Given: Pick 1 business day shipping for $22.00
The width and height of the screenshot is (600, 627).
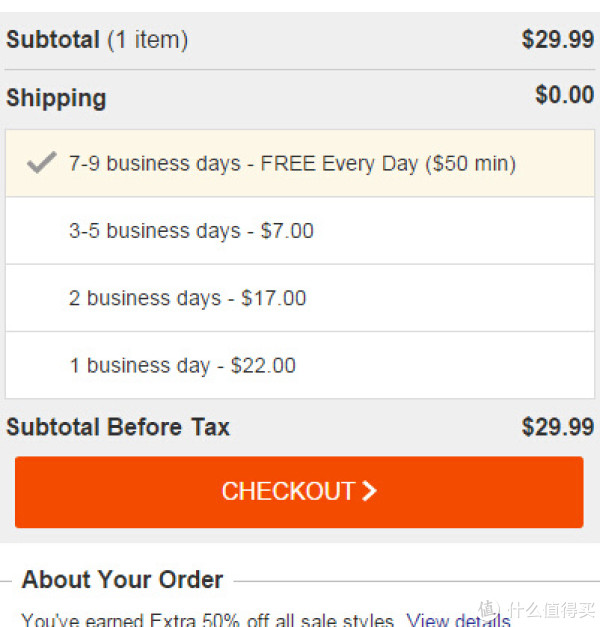Looking at the screenshot, I should point(300,365).
